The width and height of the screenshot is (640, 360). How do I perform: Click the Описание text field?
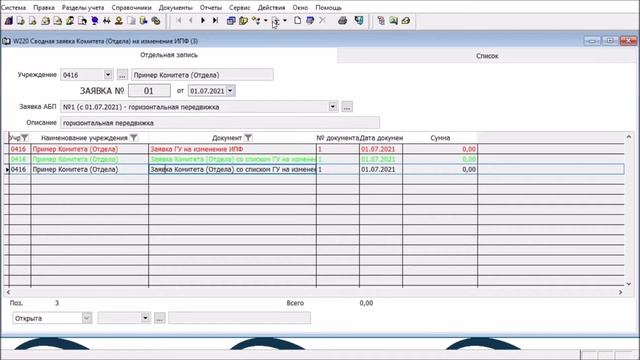[x=220, y=122]
